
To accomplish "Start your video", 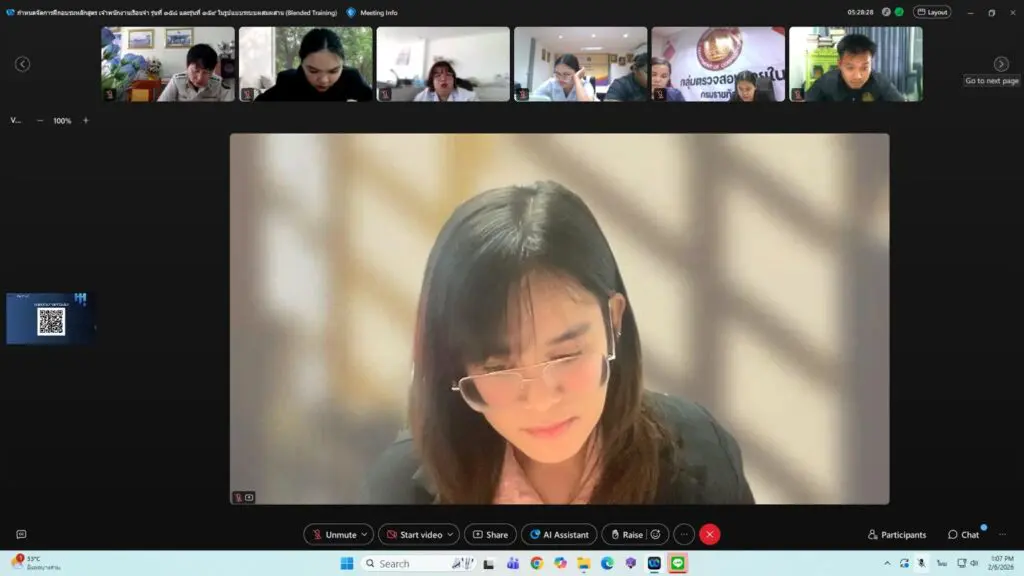I will [418, 534].
